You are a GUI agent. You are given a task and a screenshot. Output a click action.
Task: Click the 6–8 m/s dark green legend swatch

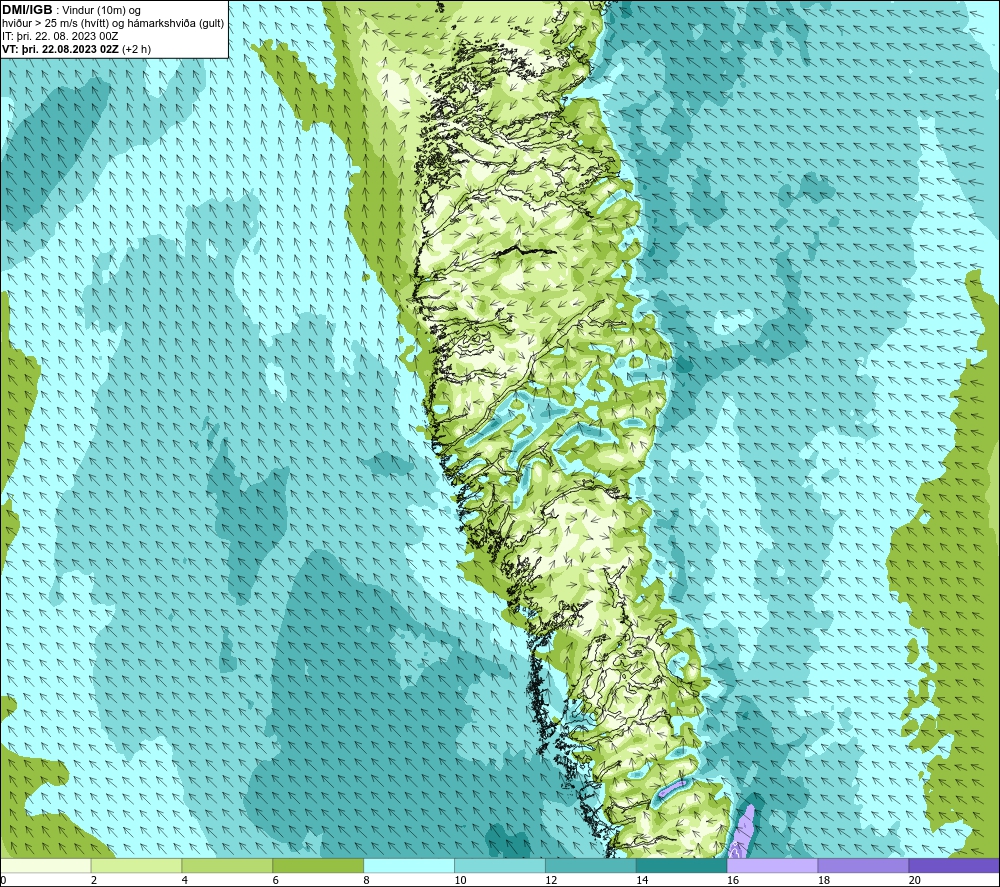click(x=318, y=865)
